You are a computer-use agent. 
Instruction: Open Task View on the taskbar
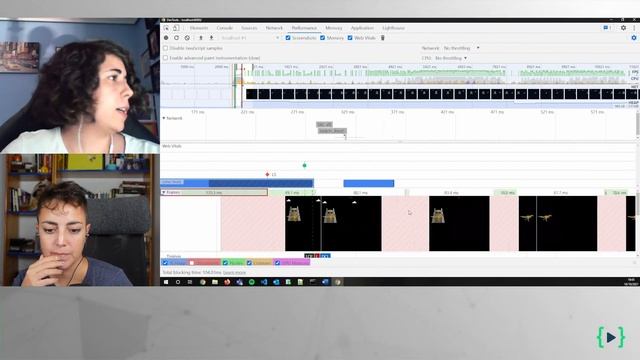pyautogui.click(x=190, y=282)
